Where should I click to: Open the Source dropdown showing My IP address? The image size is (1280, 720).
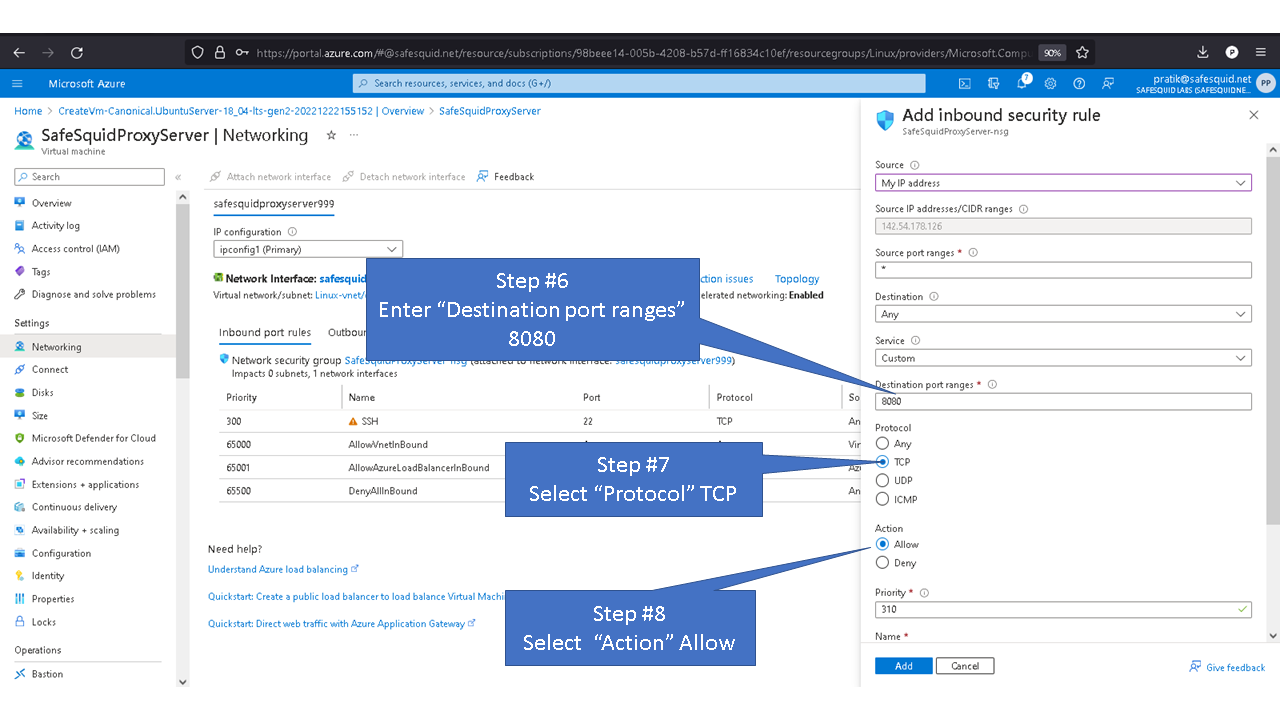pyautogui.click(x=1063, y=183)
